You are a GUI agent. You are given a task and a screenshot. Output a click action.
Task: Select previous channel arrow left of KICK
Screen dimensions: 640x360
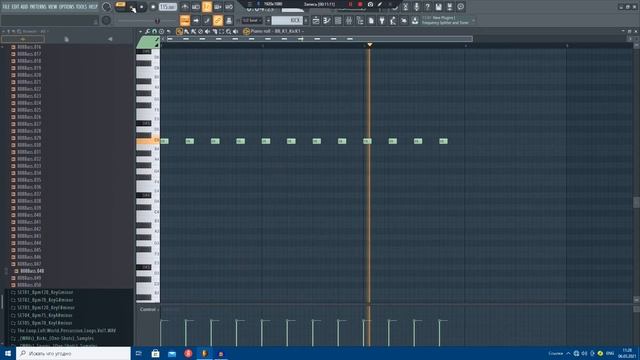268,20
